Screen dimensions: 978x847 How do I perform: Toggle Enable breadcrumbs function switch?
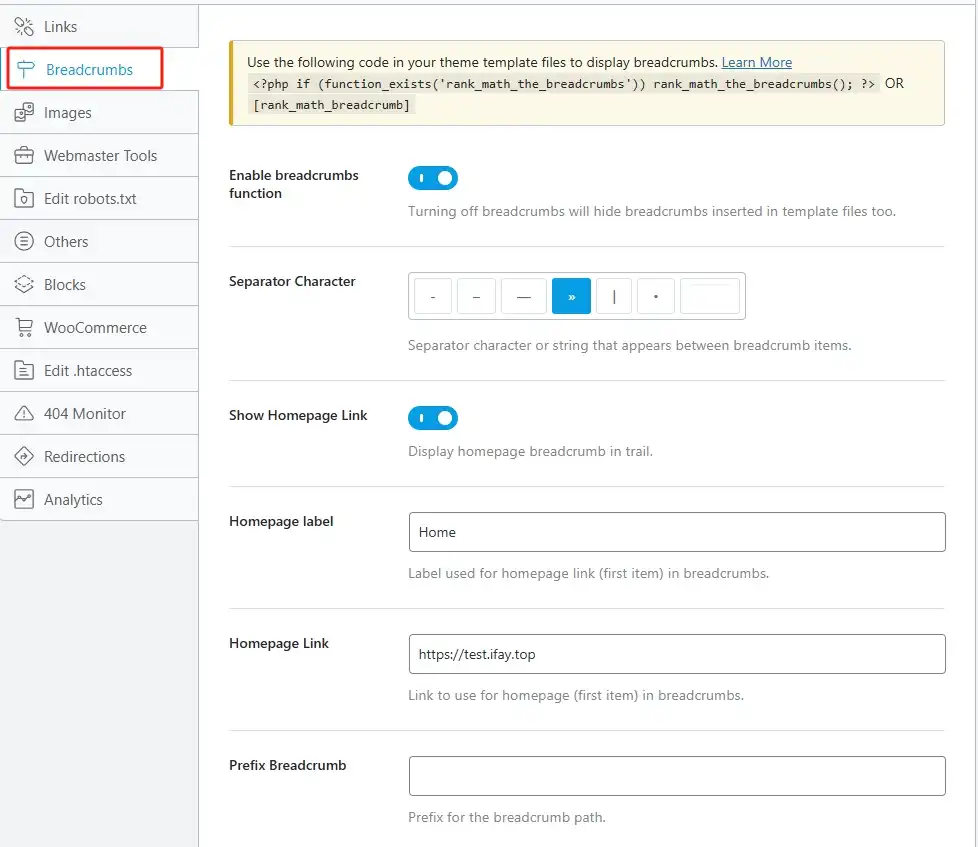coord(433,178)
